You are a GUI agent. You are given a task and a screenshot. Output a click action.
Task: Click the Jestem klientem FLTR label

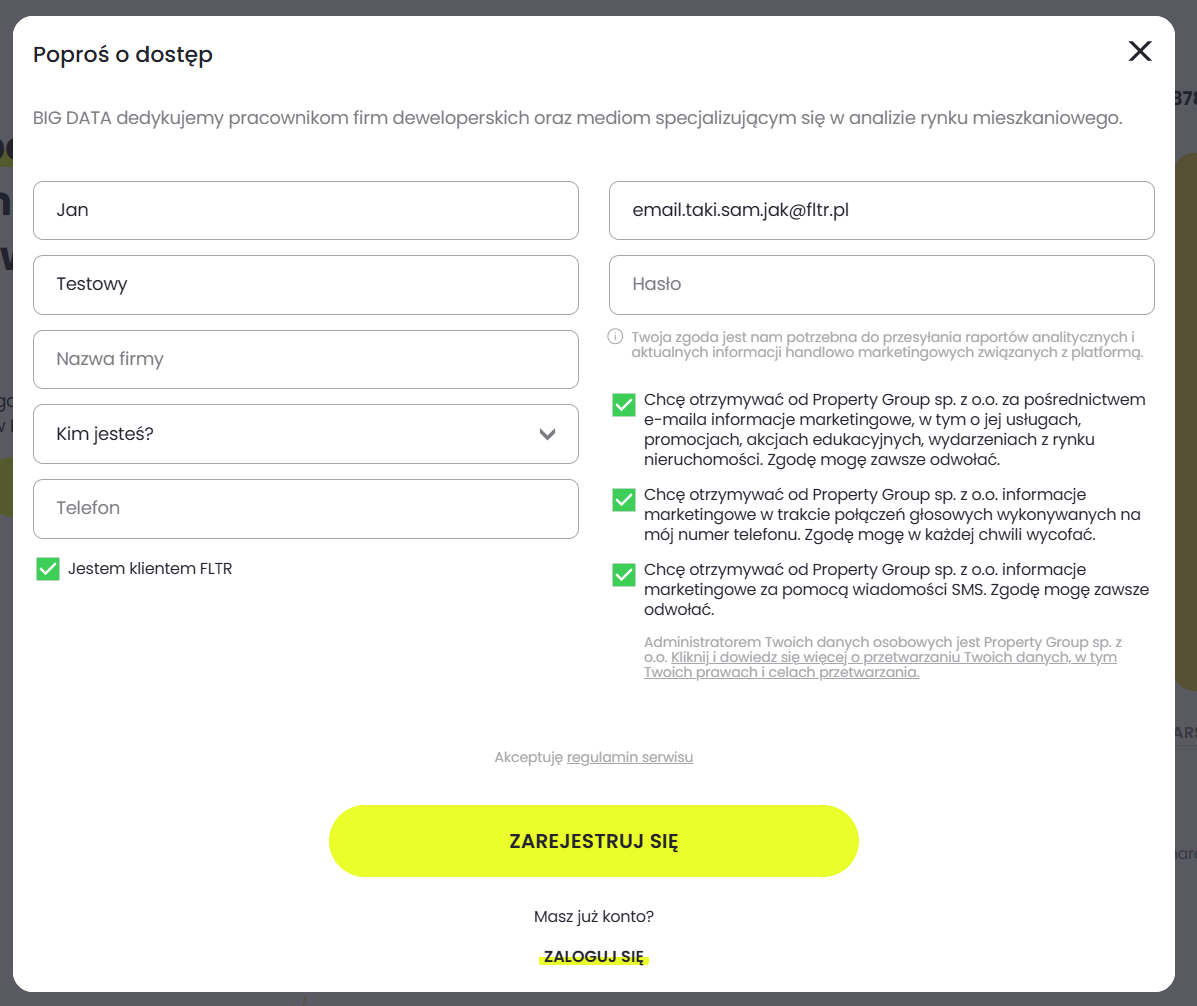tap(150, 569)
